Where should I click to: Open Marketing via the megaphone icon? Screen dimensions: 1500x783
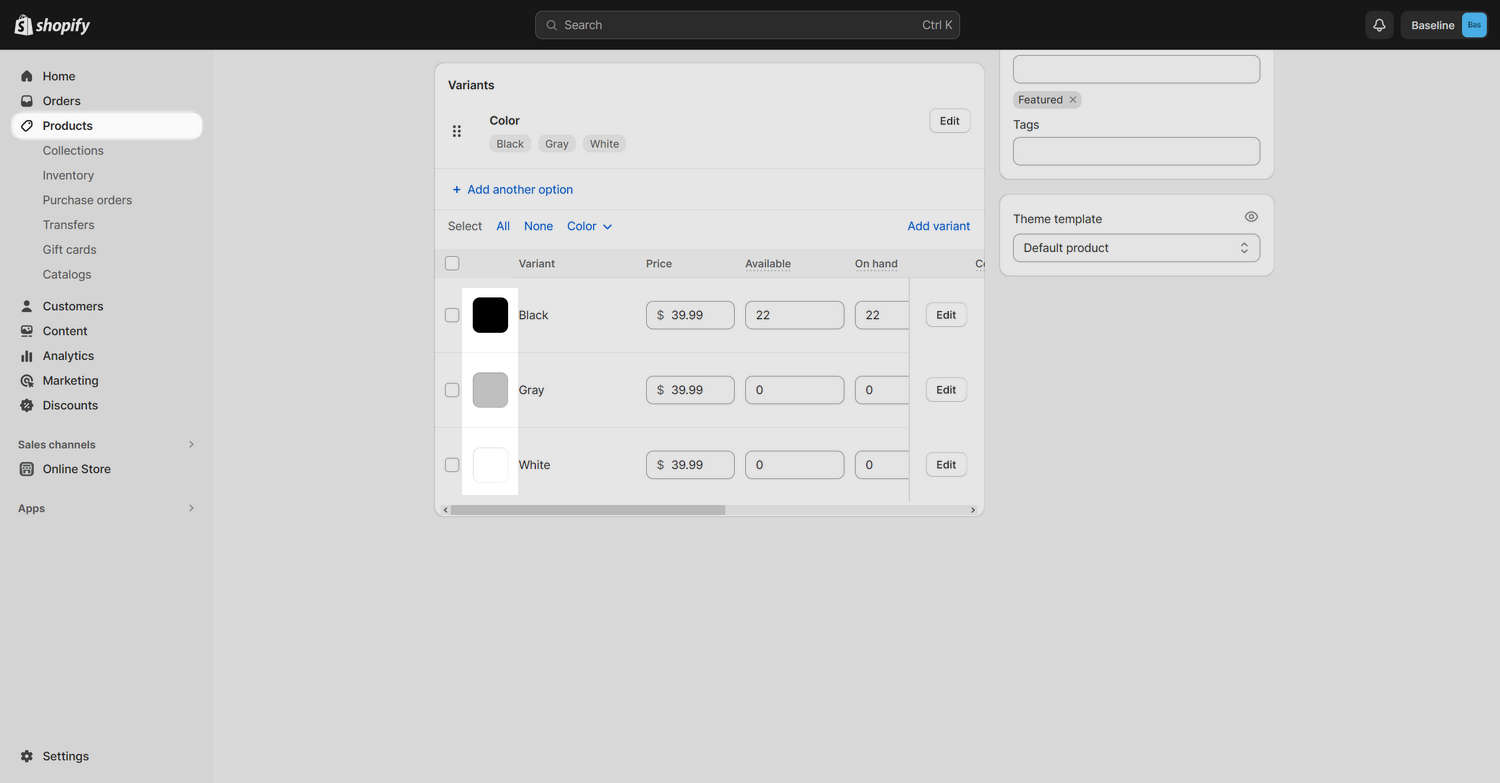coord(27,380)
